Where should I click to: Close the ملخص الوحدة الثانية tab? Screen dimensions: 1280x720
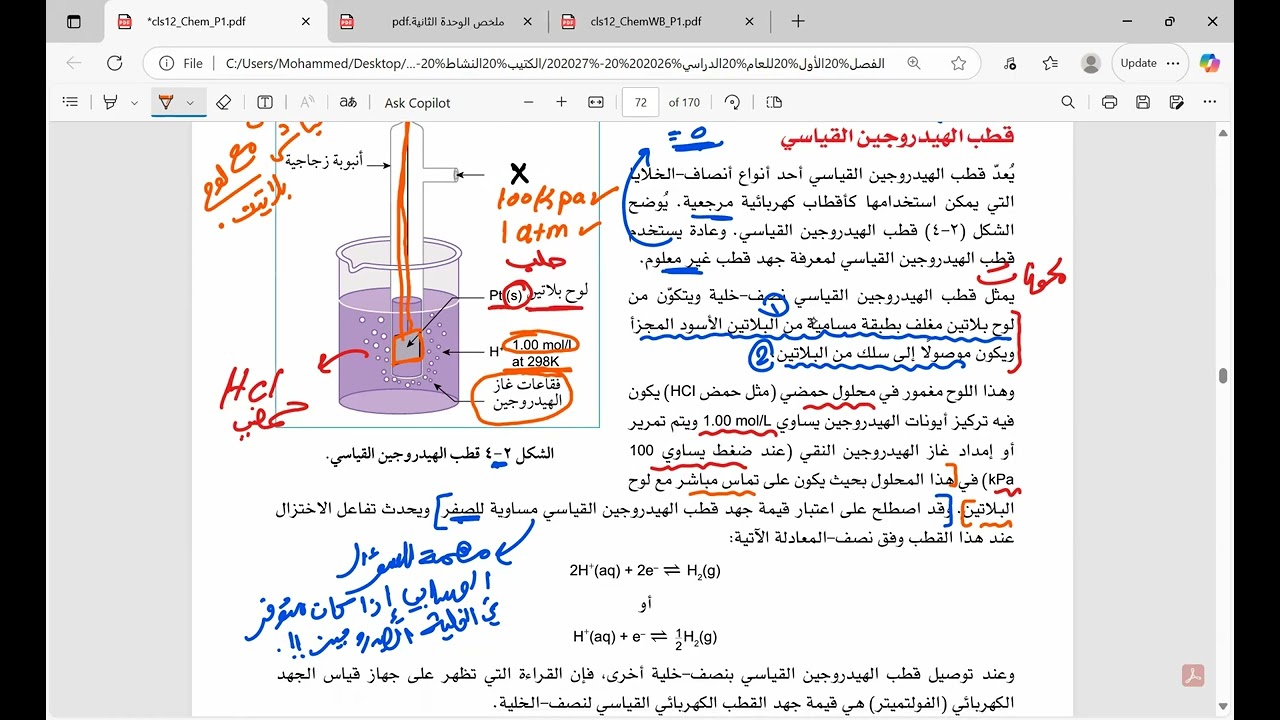(526, 21)
